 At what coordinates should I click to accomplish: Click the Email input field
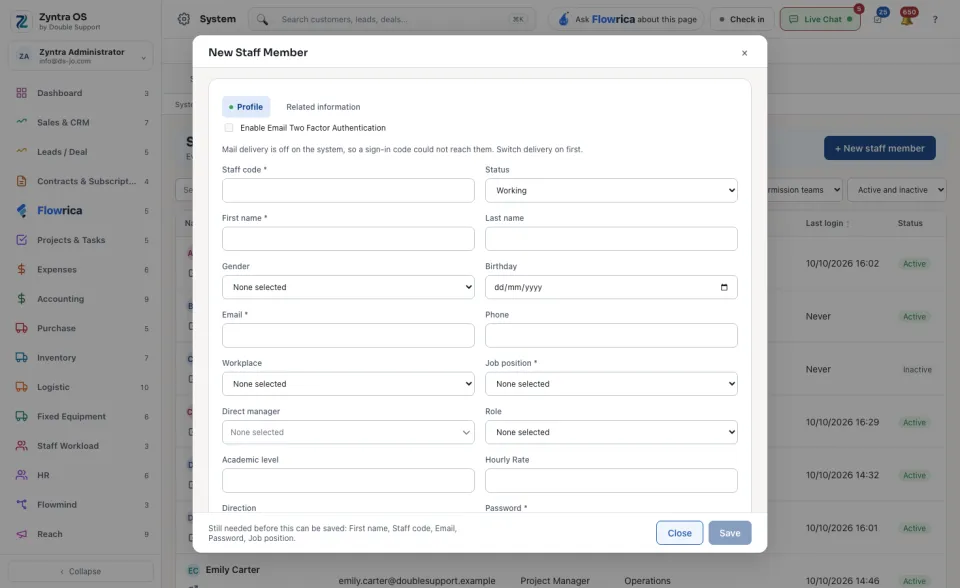[x=348, y=336]
